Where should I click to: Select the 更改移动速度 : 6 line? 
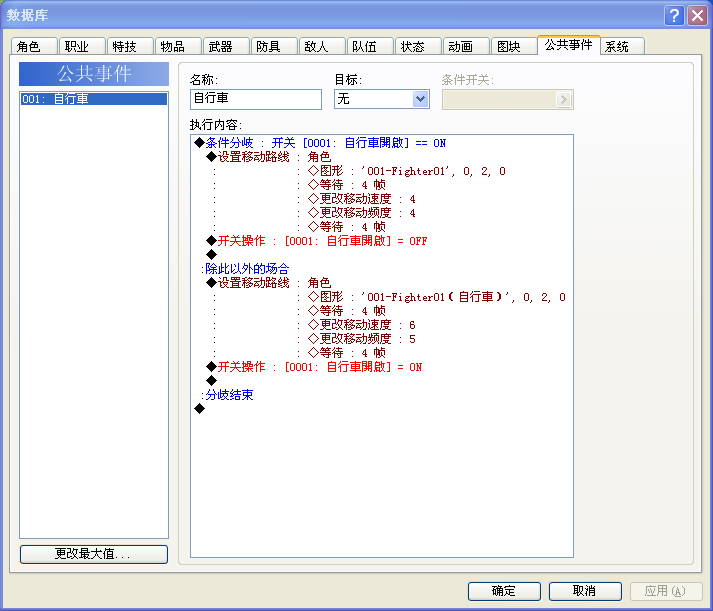362,325
